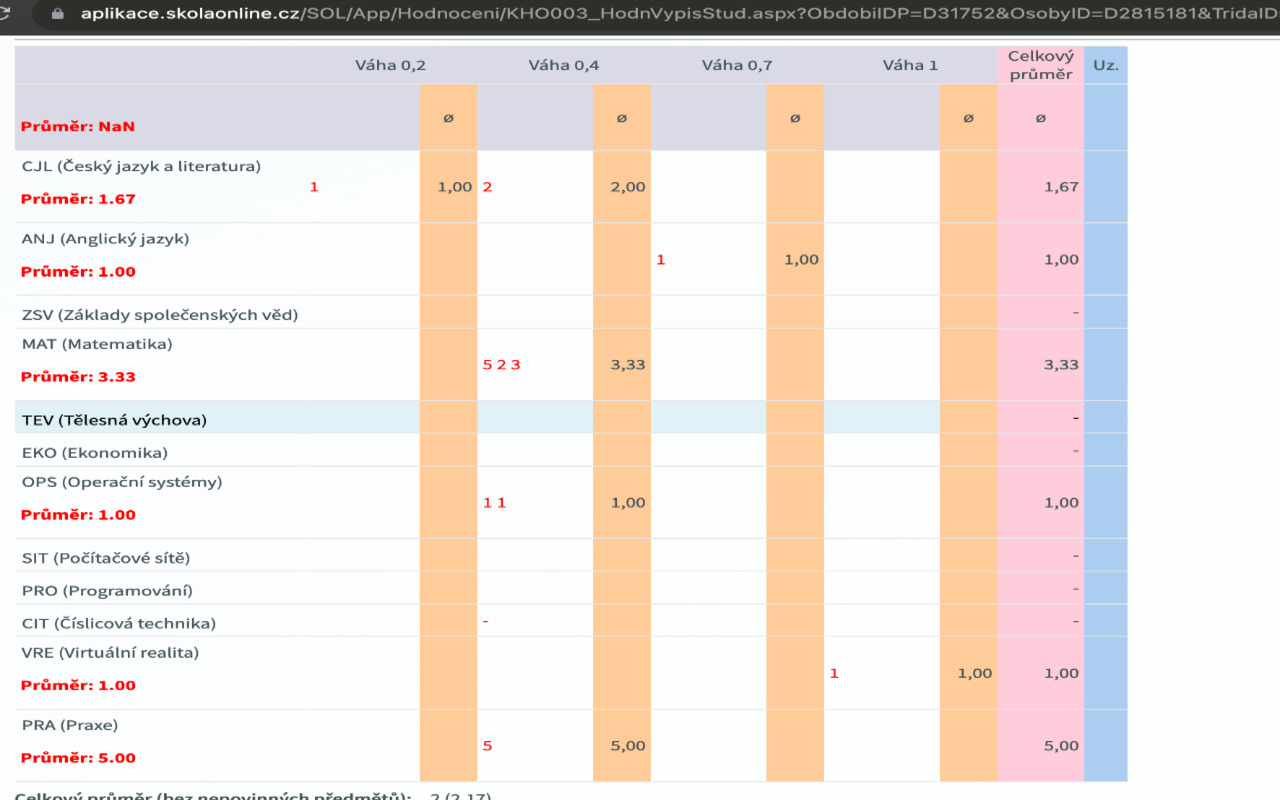Screen dimensions: 1280x800
Task: Click Průměr: 1.00 under VRE
Action: tap(78, 686)
